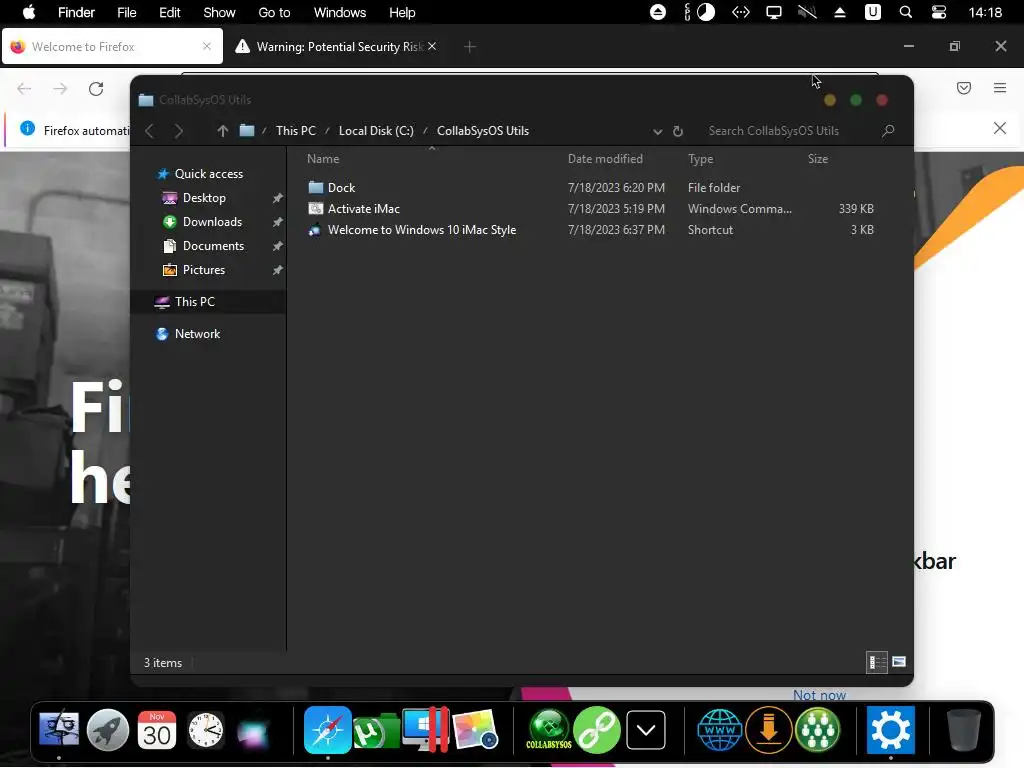Open the Trash bin in the dock

point(964,729)
